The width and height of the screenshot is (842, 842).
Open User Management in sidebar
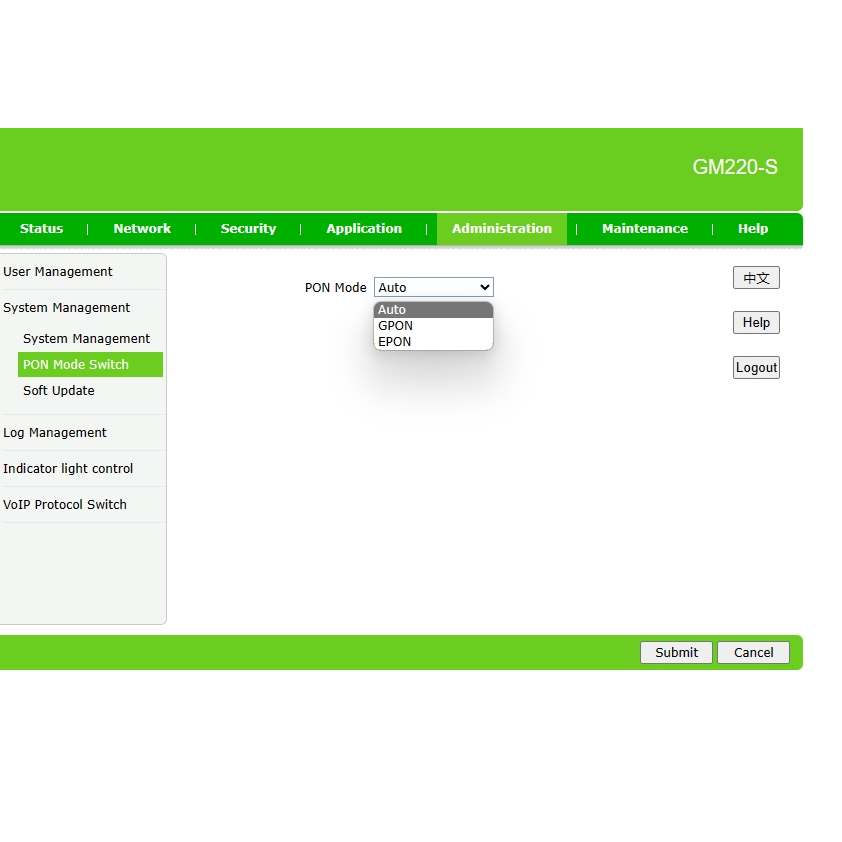click(x=58, y=272)
